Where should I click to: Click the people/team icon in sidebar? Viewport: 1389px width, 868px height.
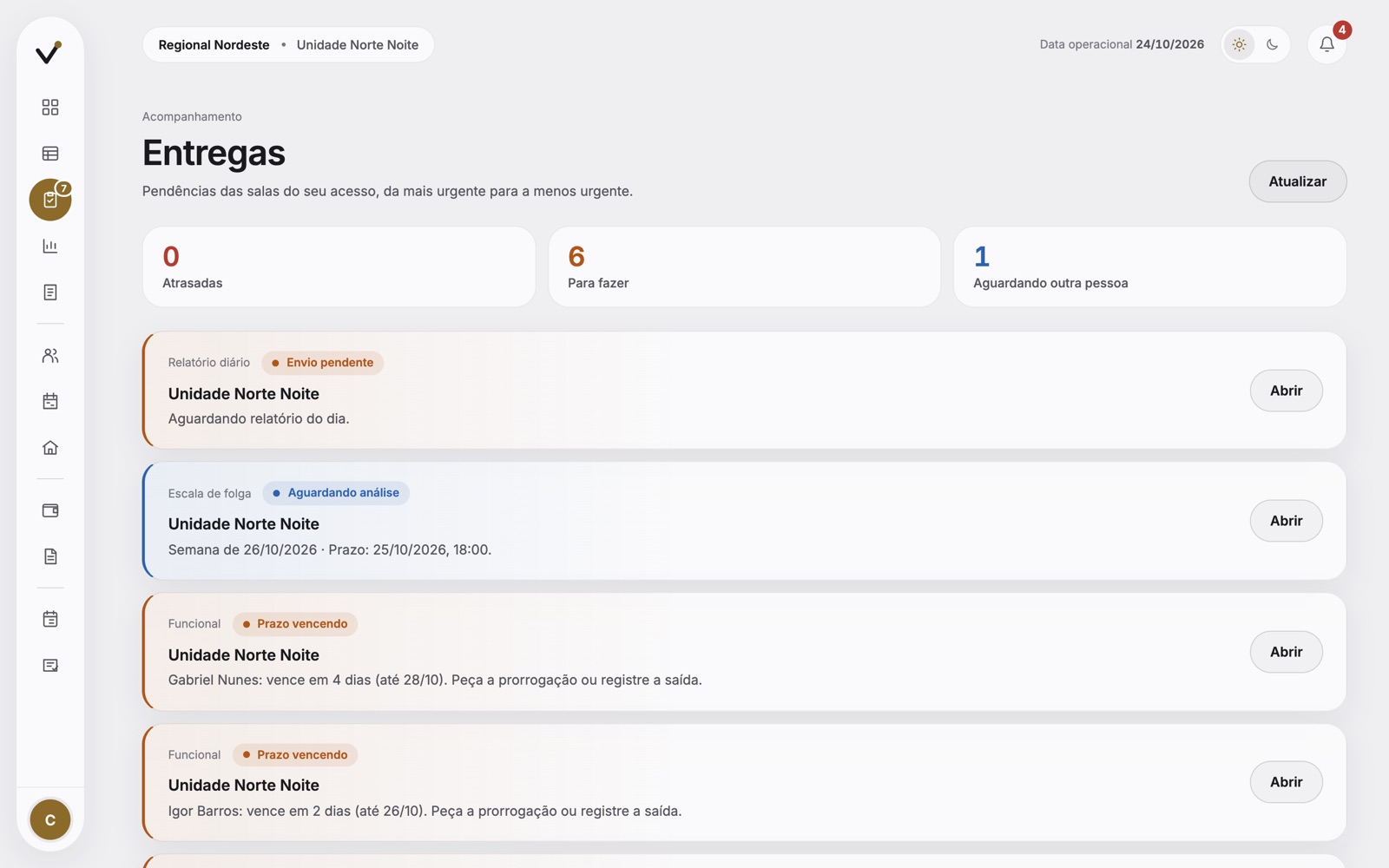pos(50,356)
